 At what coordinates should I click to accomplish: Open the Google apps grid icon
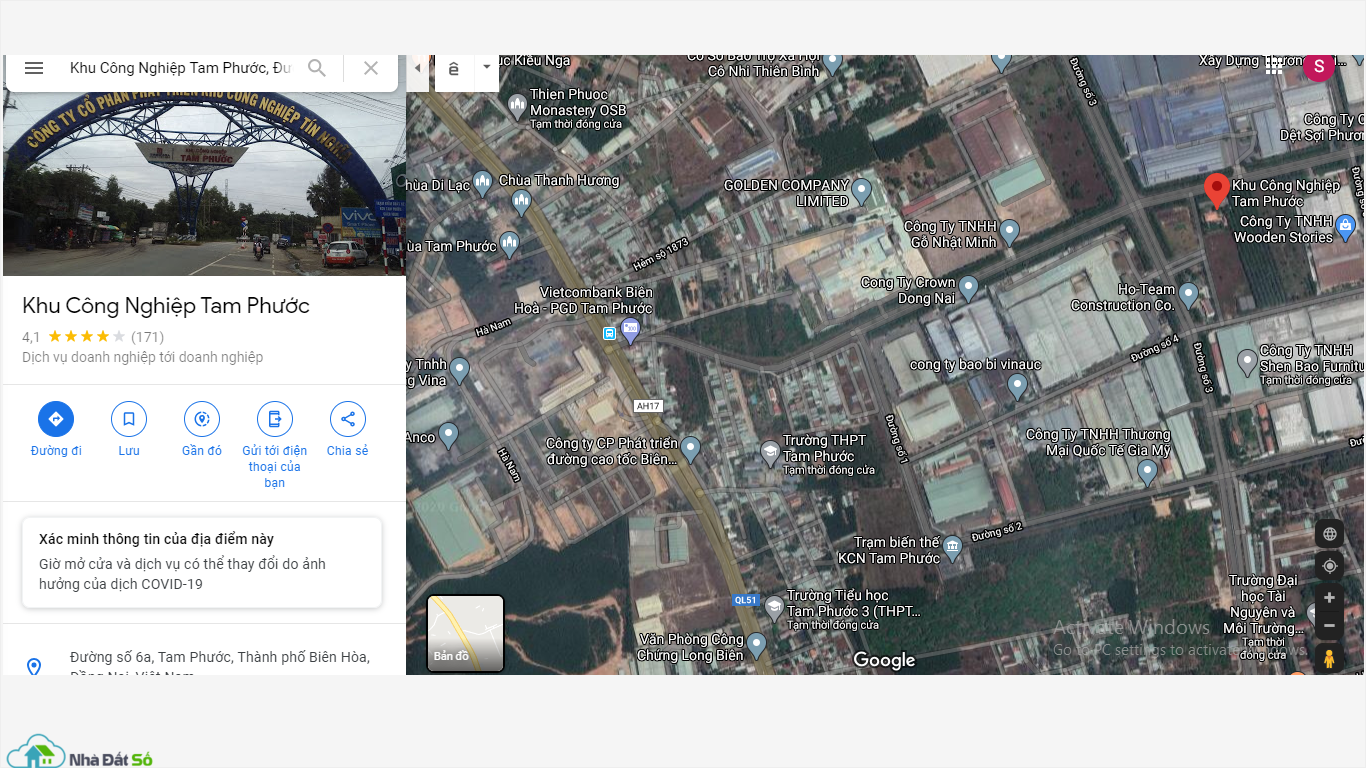[1274, 66]
